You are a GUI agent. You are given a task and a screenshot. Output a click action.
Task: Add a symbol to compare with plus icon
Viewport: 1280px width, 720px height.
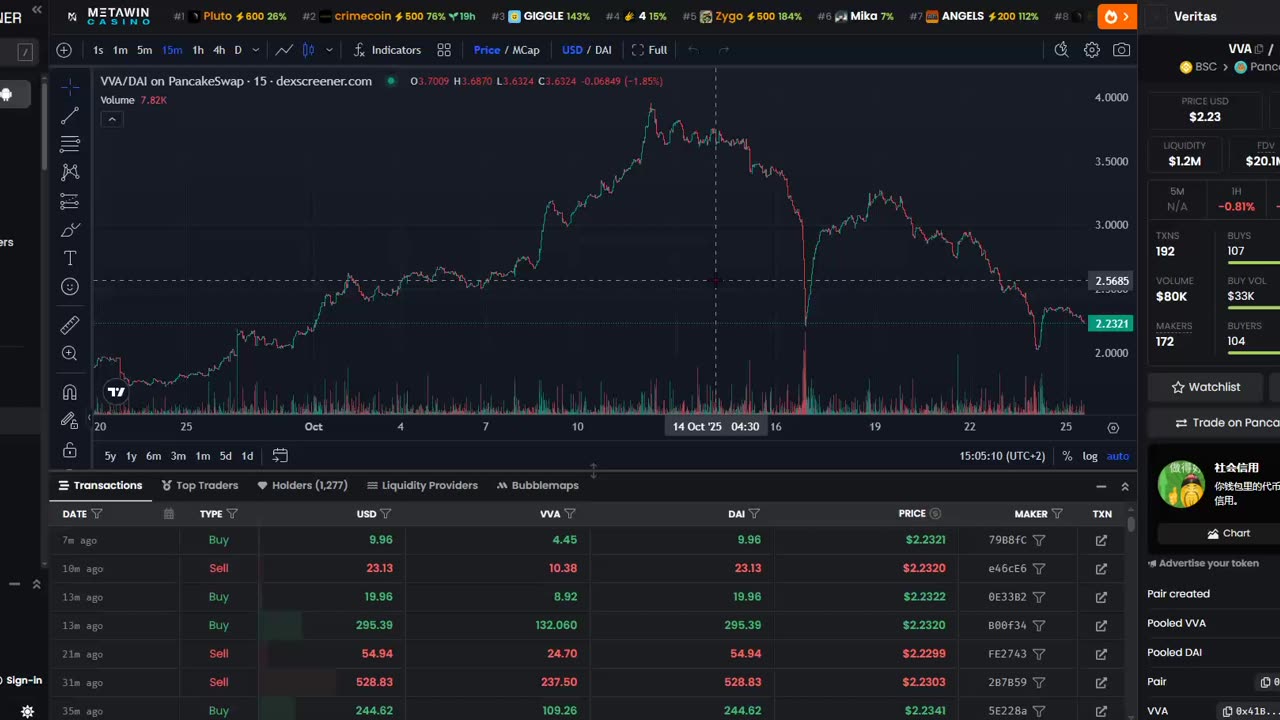(x=64, y=50)
